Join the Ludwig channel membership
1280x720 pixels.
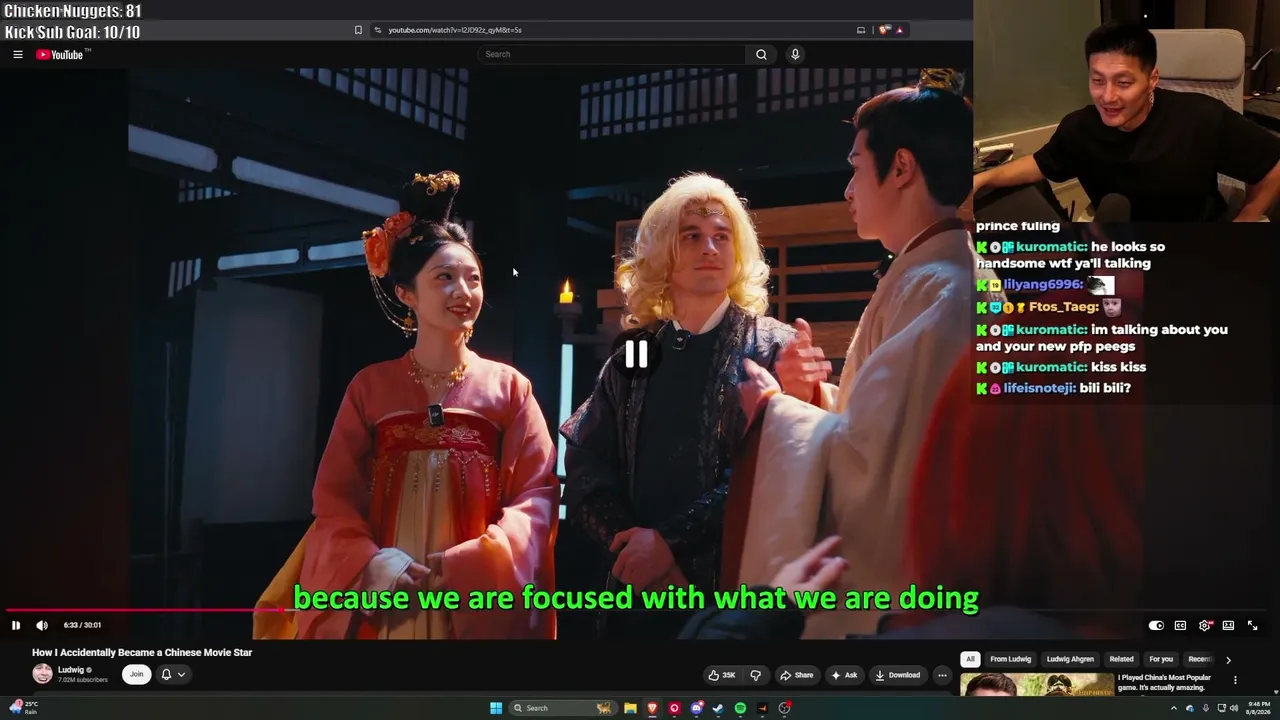[137, 674]
